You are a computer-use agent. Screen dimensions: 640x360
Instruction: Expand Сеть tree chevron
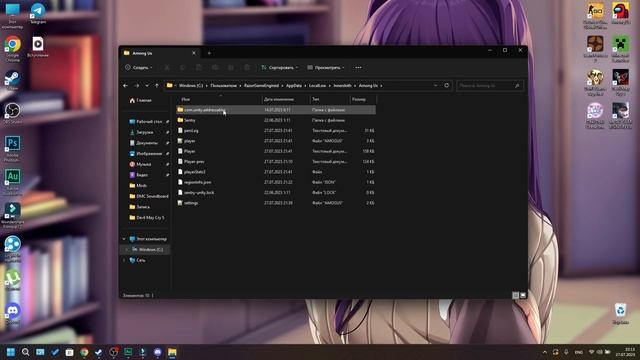point(124,260)
